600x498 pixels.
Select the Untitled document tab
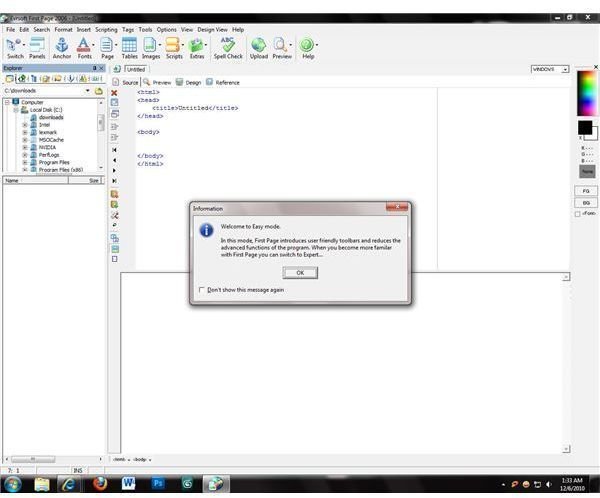pyautogui.click(x=136, y=69)
